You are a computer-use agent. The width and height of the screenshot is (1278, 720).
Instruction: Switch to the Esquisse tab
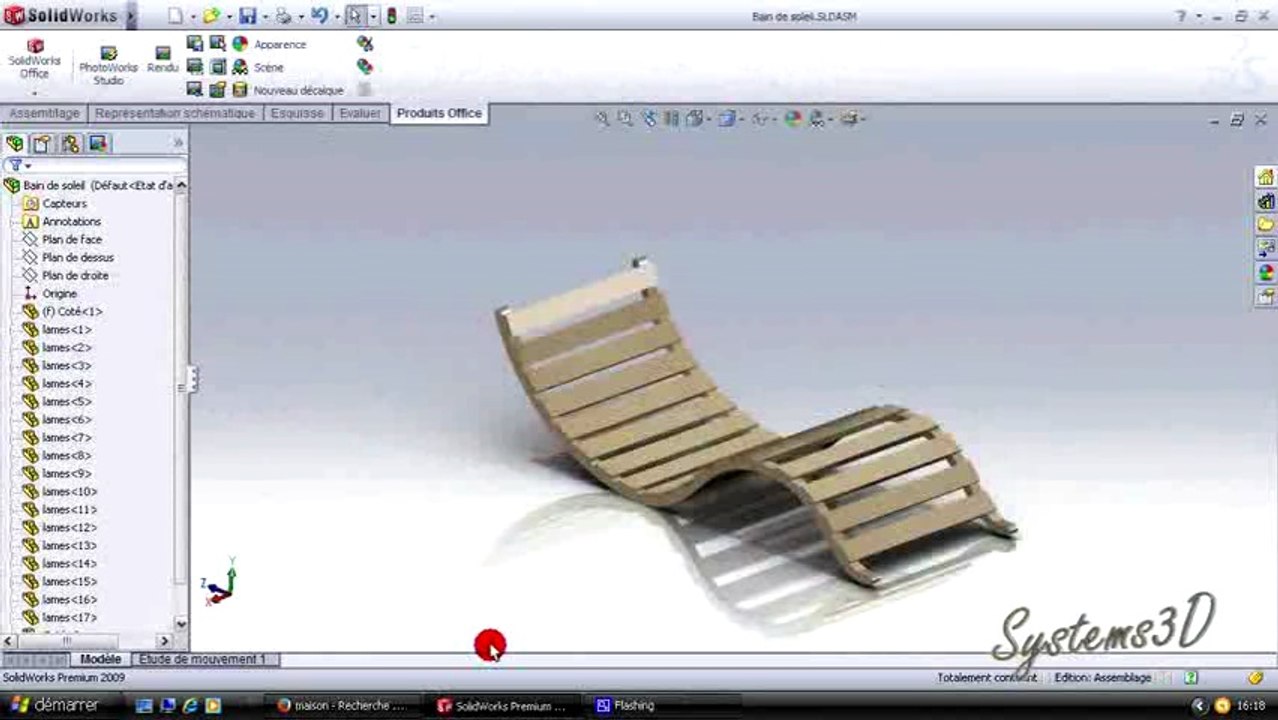(297, 113)
